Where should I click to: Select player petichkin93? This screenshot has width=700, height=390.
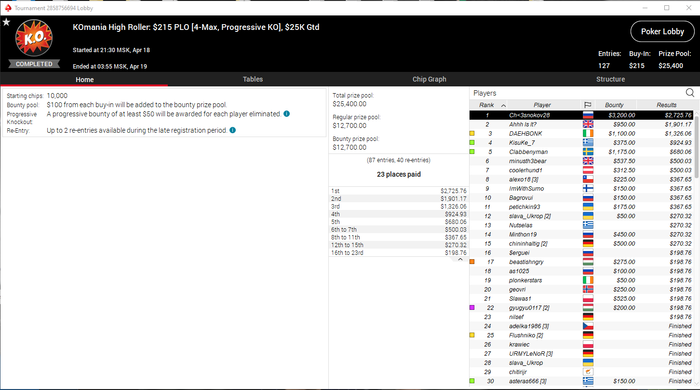[x=524, y=207]
